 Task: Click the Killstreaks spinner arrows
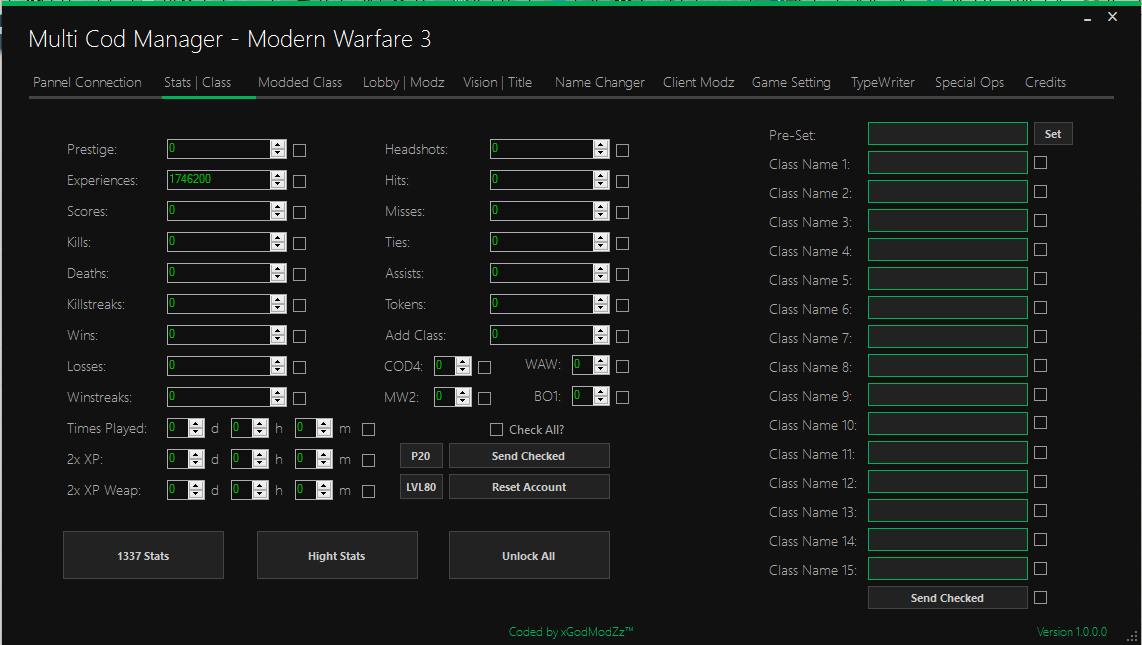277,304
